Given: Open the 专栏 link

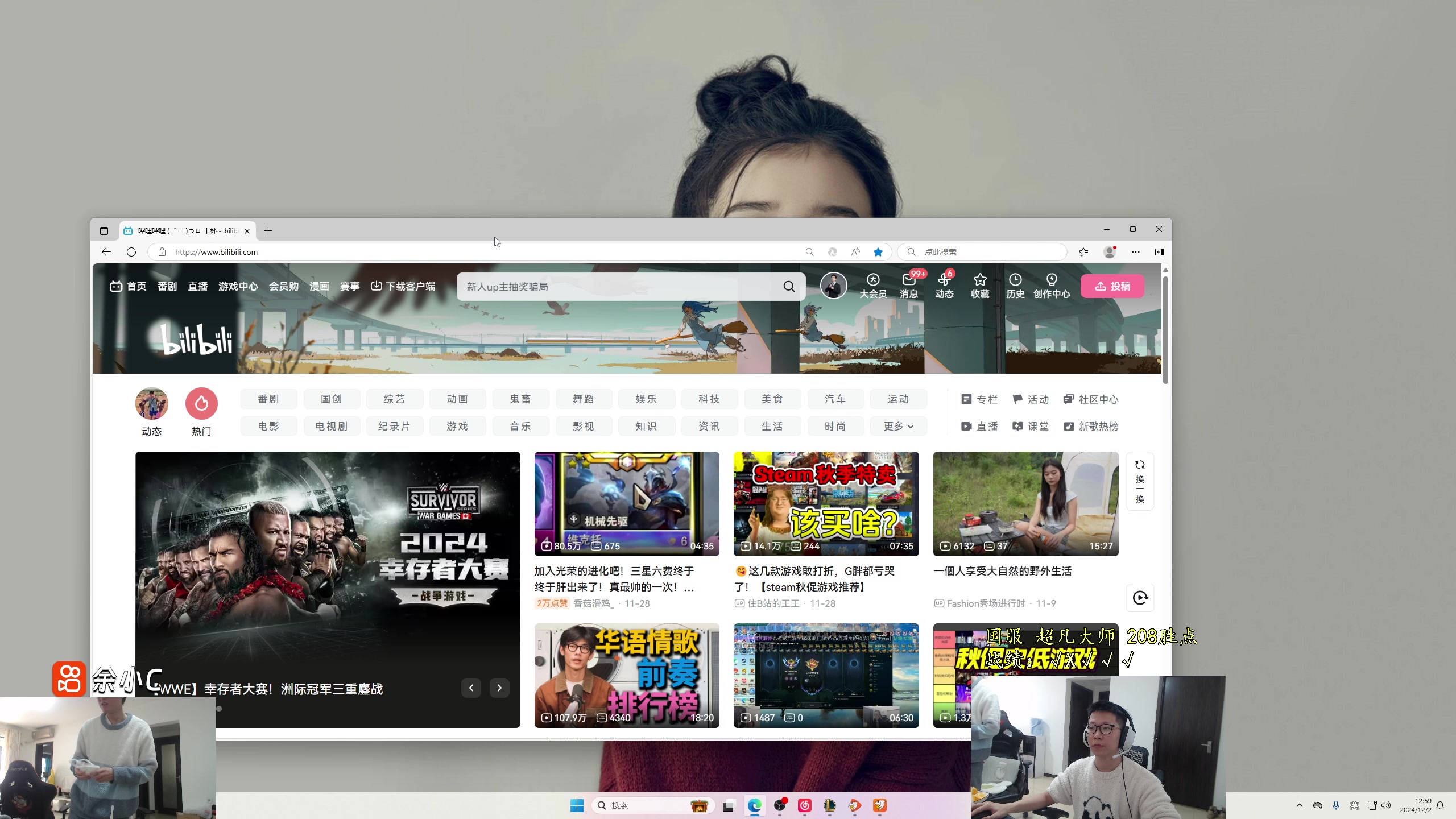Looking at the screenshot, I should (979, 399).
